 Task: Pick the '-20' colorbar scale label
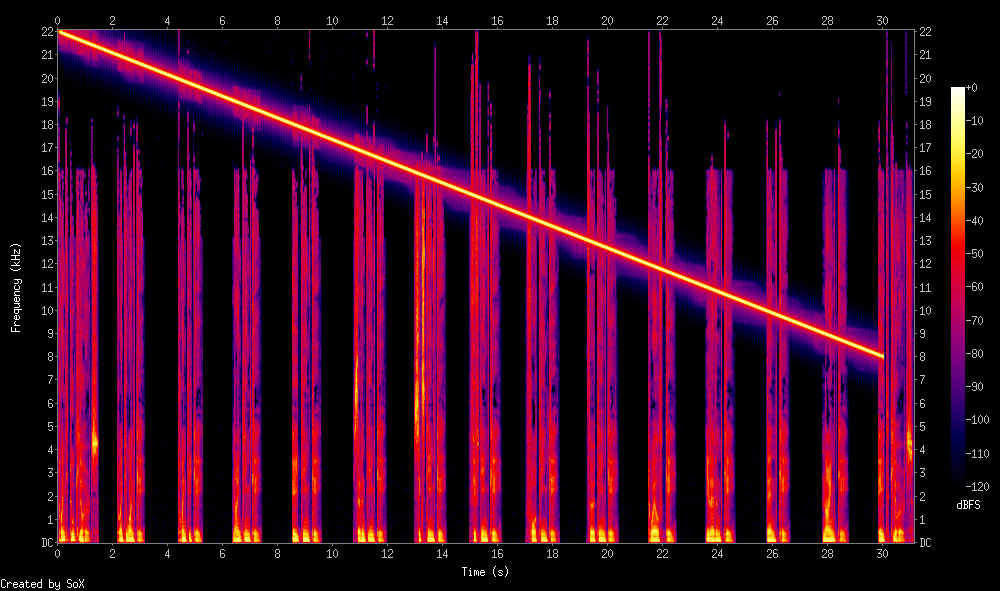974,154
